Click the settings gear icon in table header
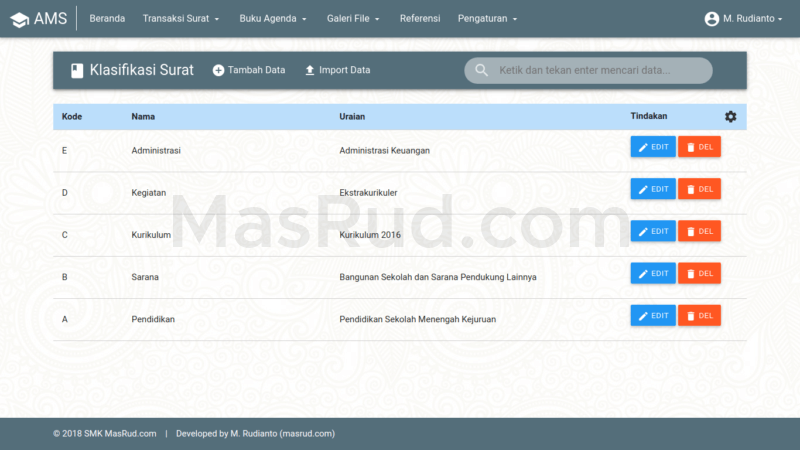This screenshot has width=800, height=450. click(x=730, y=117)
